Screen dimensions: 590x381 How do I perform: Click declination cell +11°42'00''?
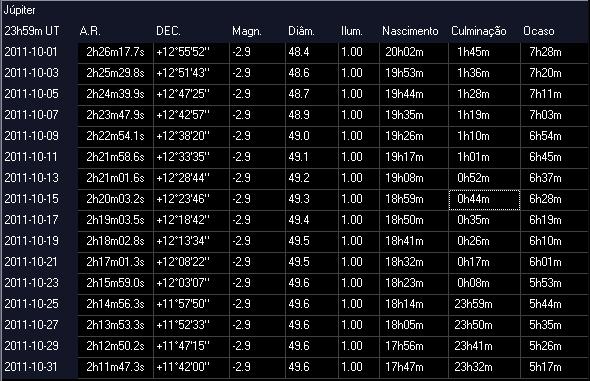(x=192, y=367)
